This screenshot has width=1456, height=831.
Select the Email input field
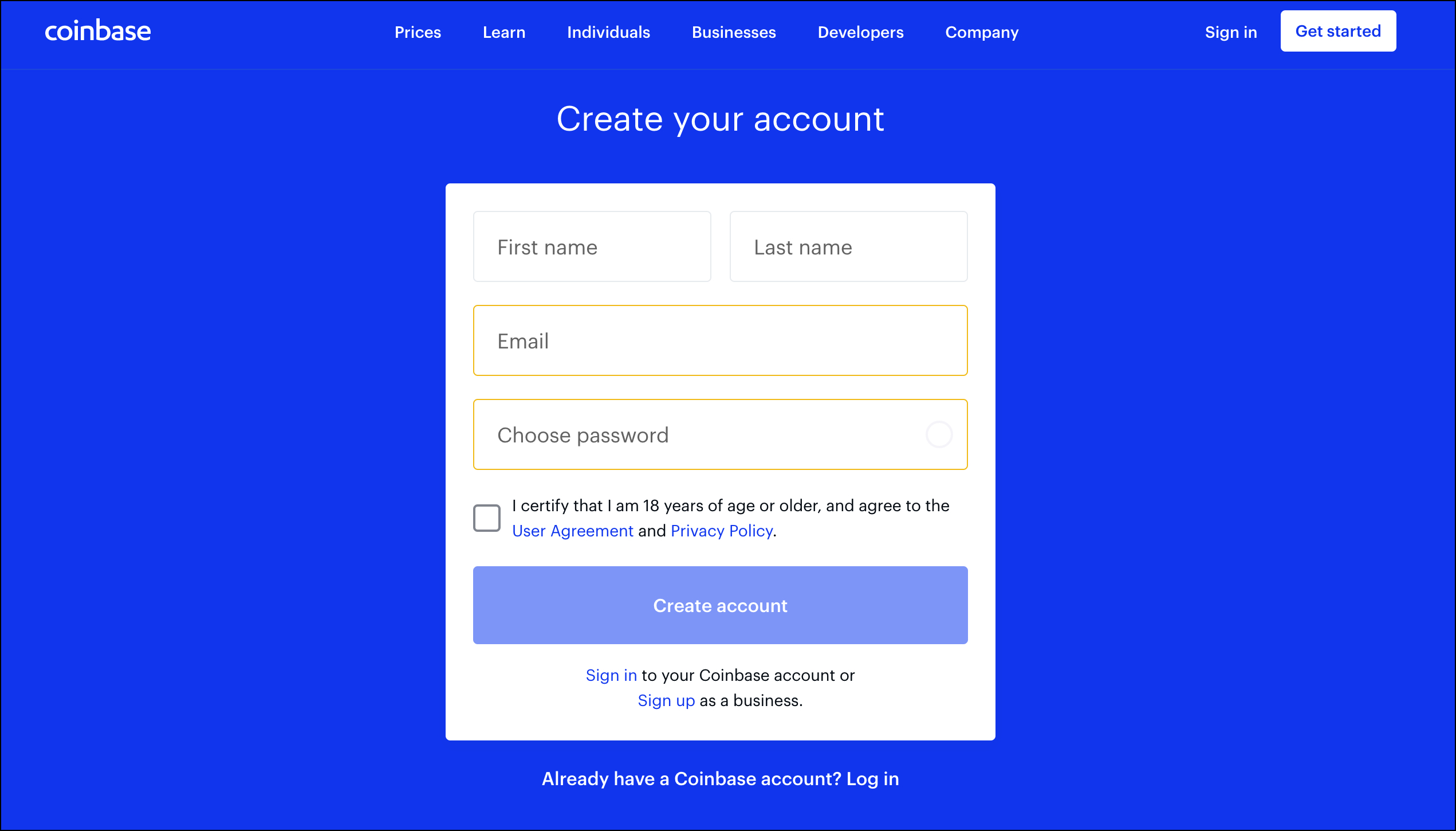(x=721, y=340)
